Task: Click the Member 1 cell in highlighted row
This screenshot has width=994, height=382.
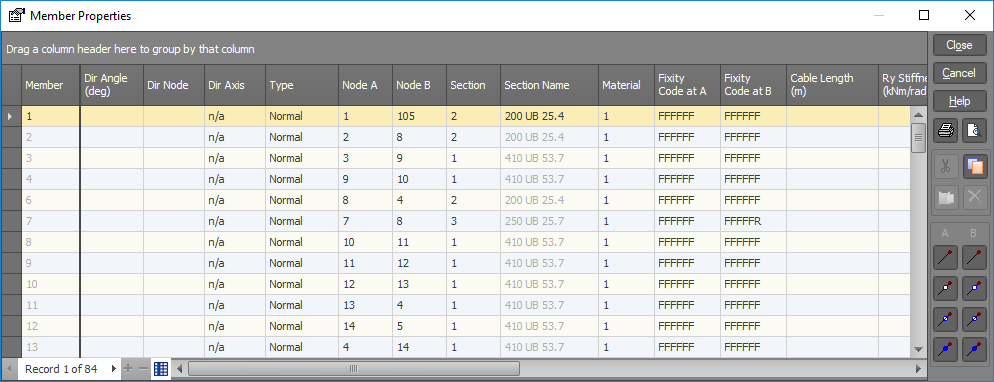Action: 51,117
